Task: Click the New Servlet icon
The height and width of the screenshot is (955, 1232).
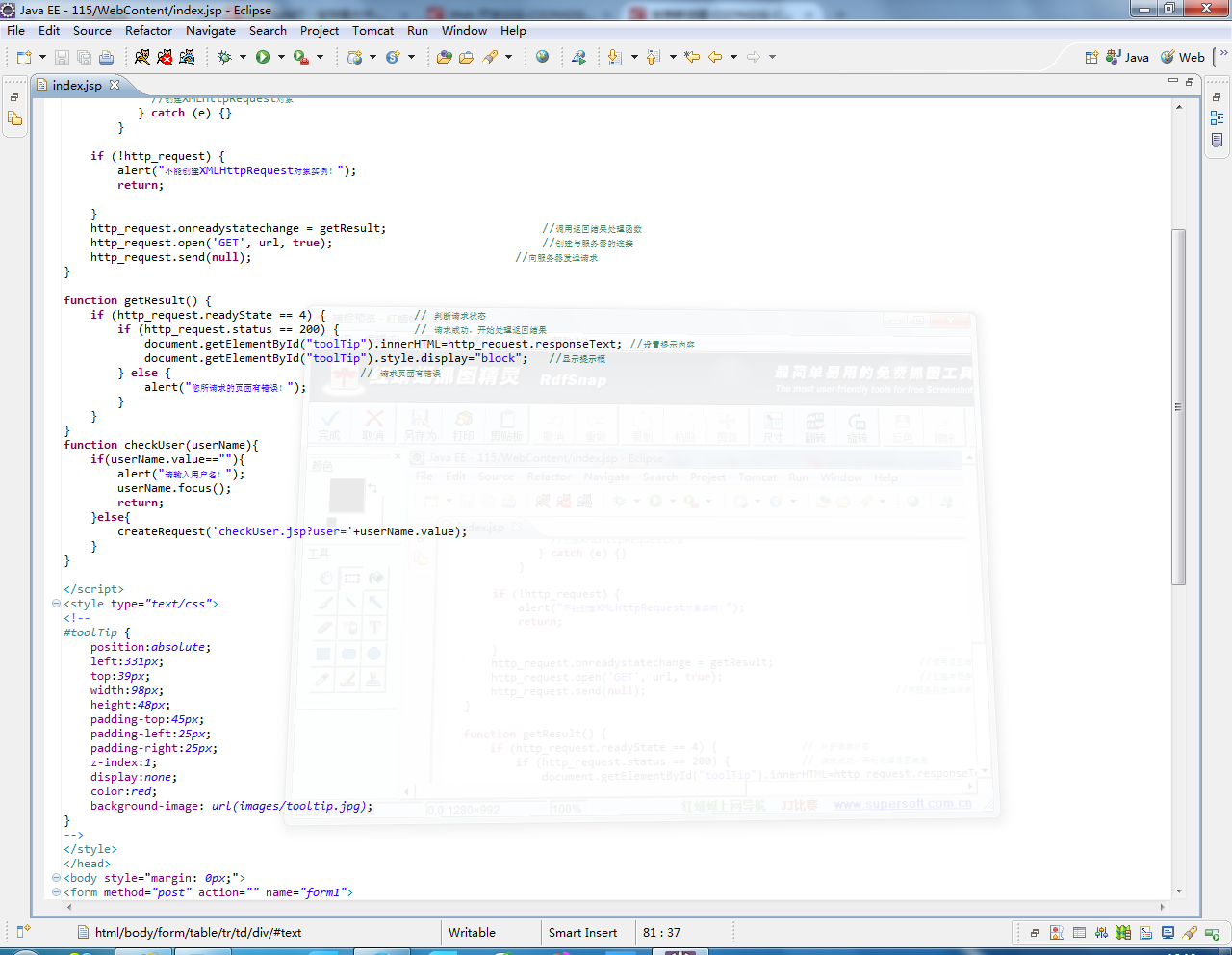Action: (393, 57)
